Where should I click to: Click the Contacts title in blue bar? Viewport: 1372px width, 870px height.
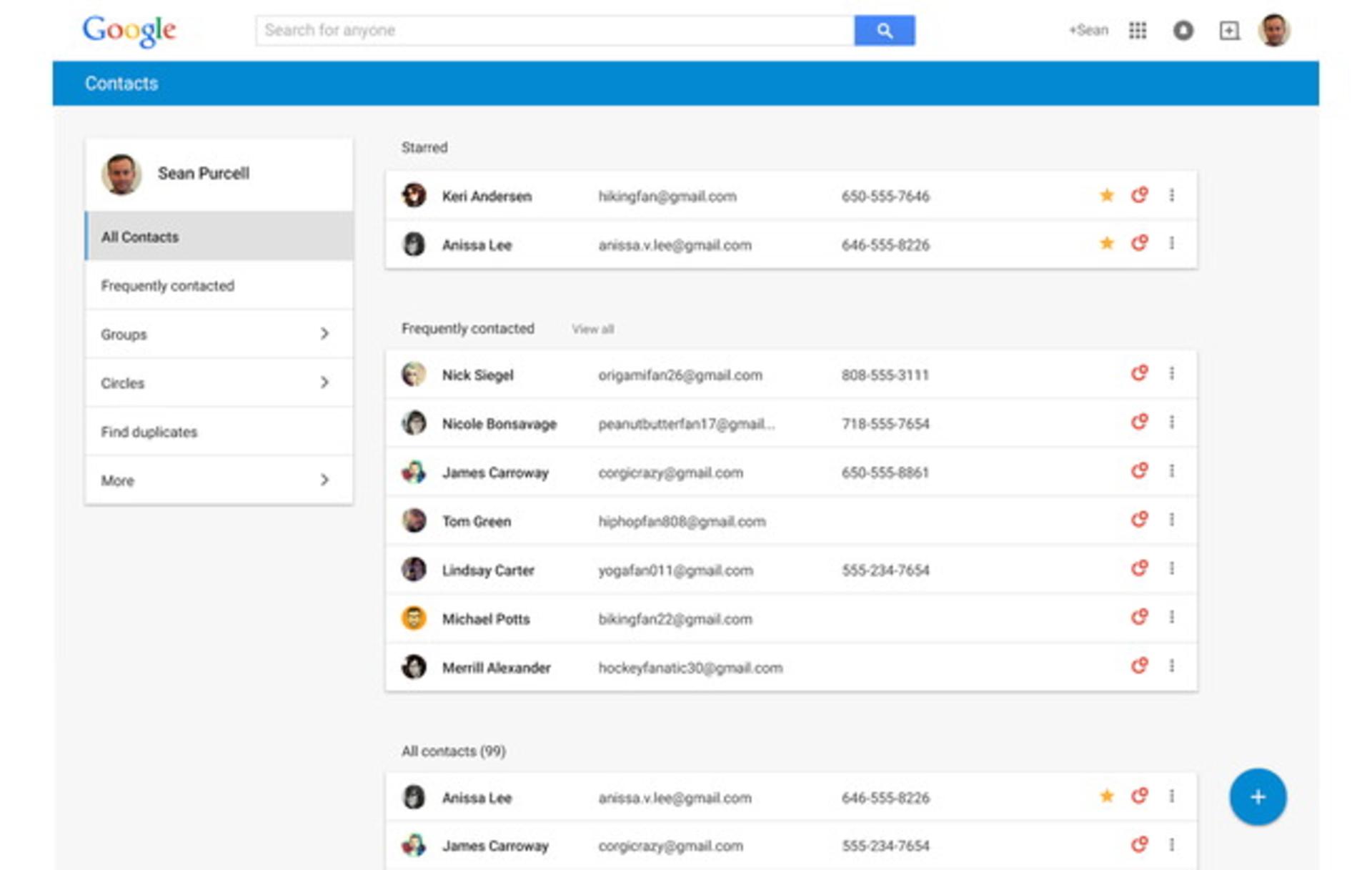121,83
